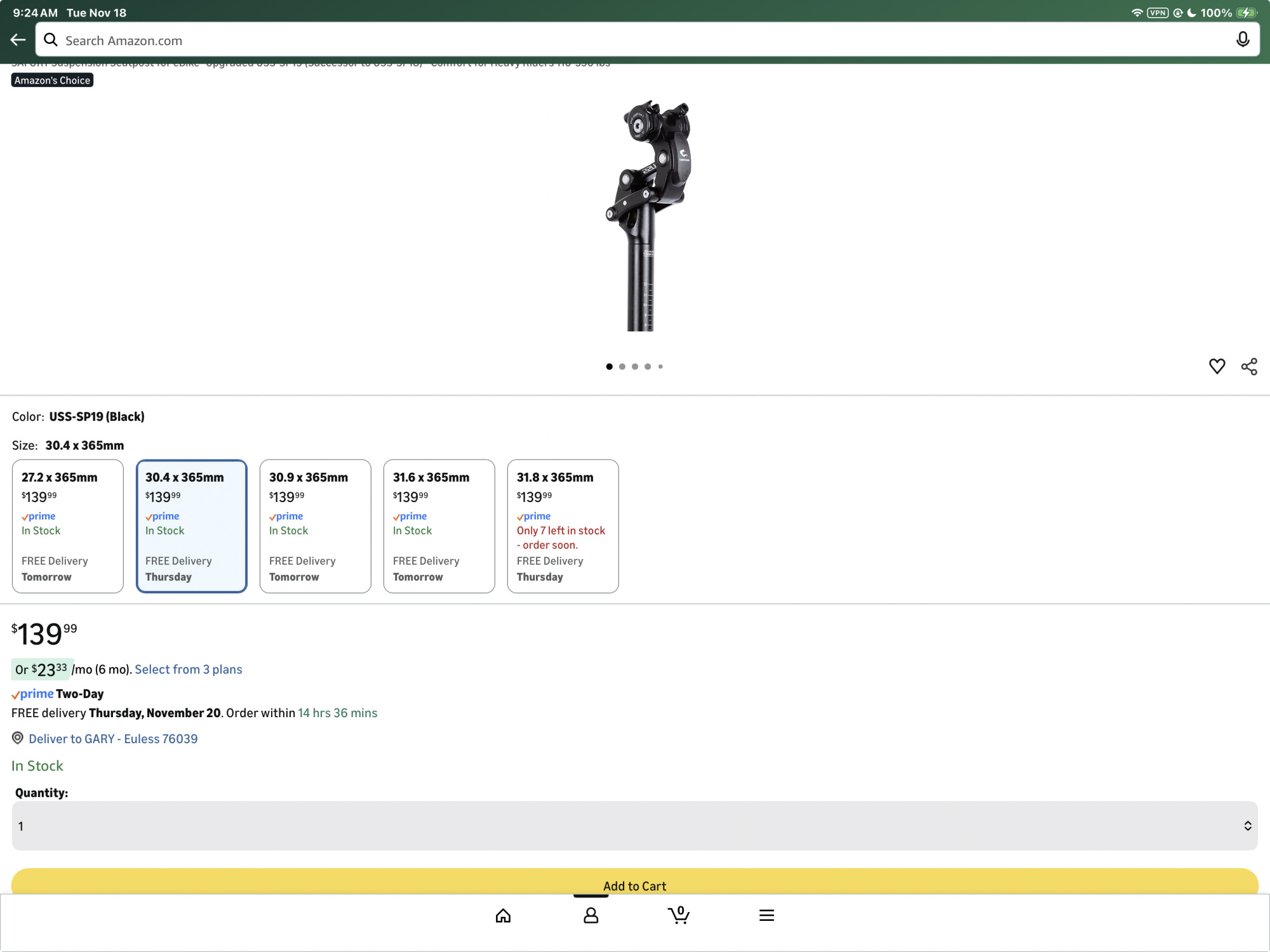Open the Quantity dropdown

pos(635,826)
